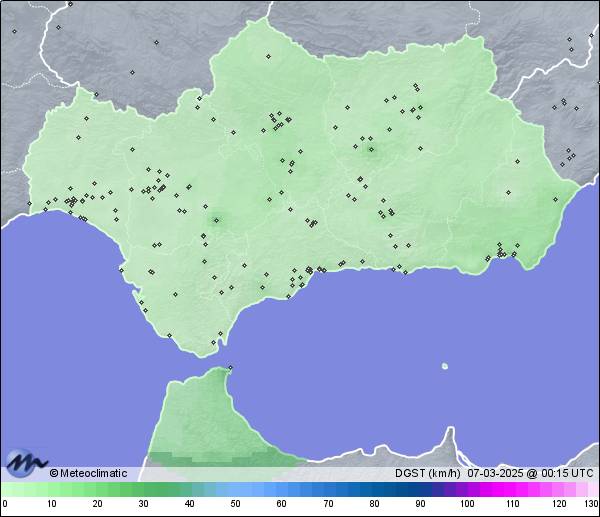The width and height of the screenshot is (600, 517).
Task: Click the 0 km/h legend label
Action: 4,504
